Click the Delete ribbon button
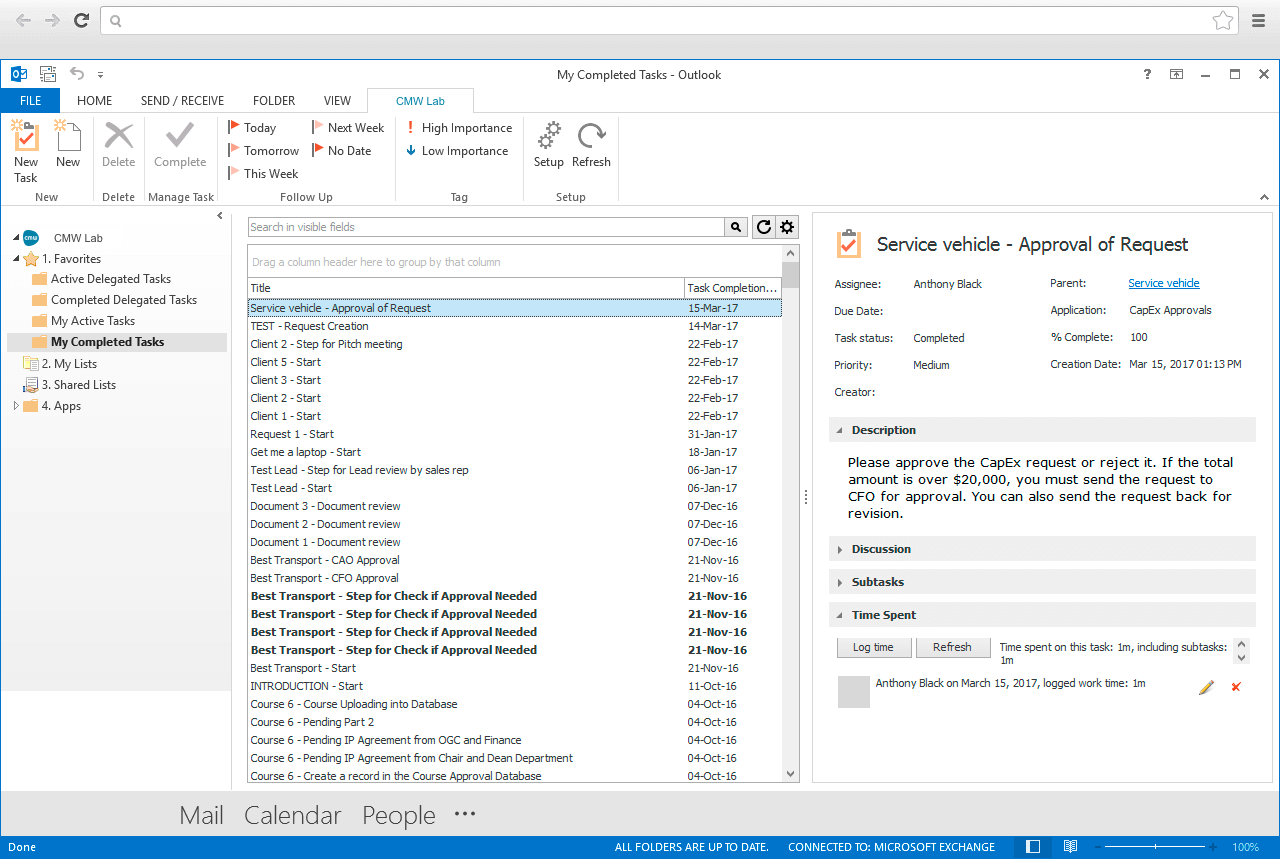The image size is (1280, 859). [x=118, y=146]
